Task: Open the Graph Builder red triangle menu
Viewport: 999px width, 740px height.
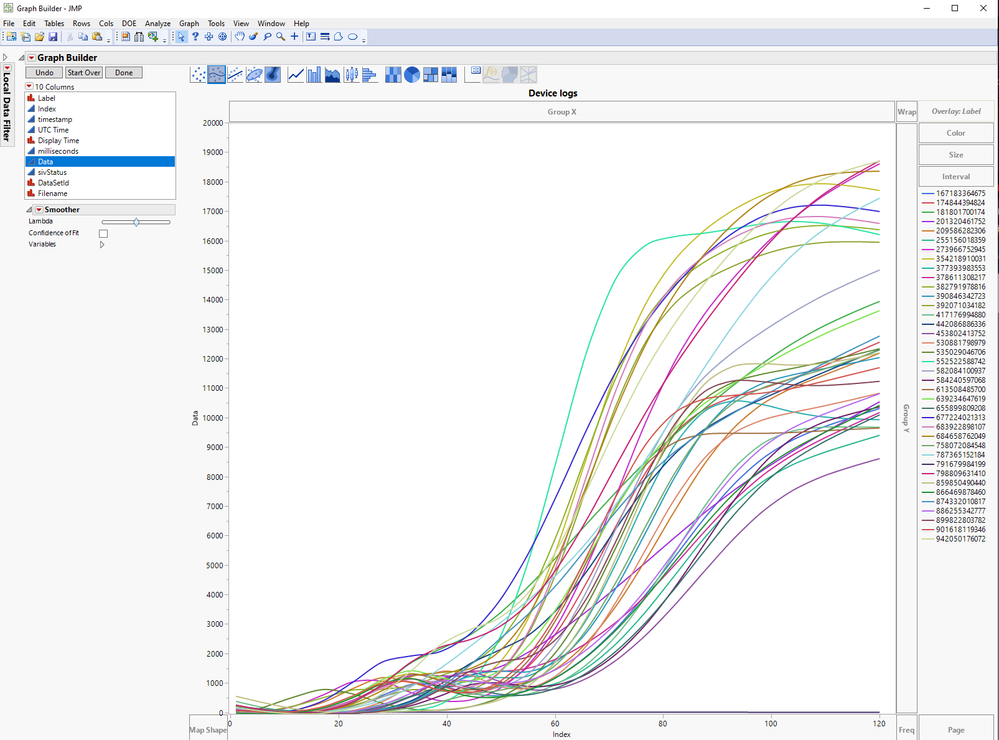Action: click(x=31, y=58)
